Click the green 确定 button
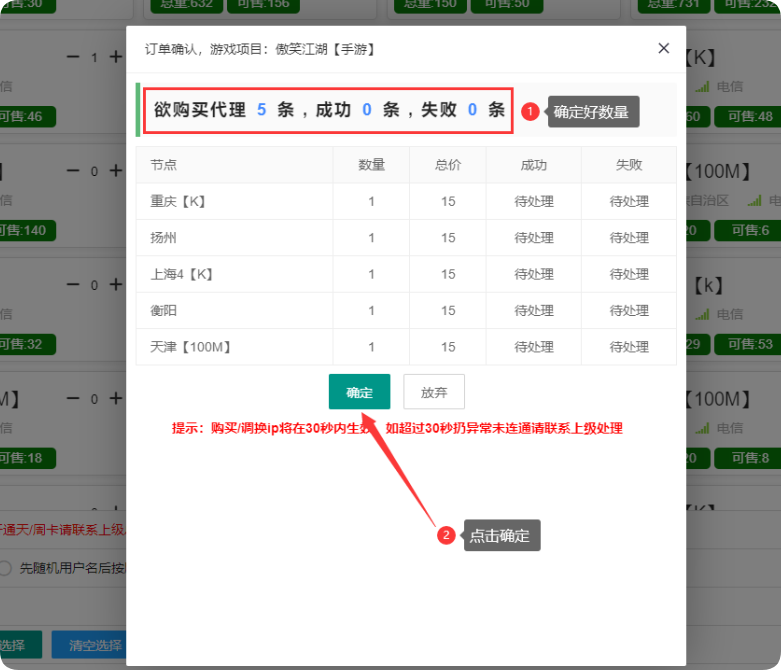Viewport: 781px width, 670px height. 359,392
